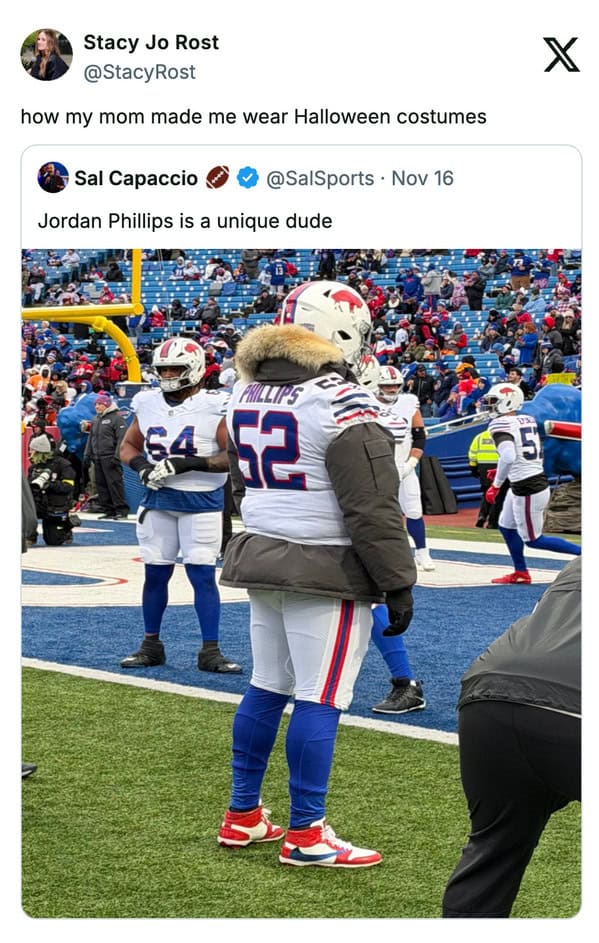Viewport: 599px width, 943px height.
Task: Open the quoted 'Jordan Phillips is a unique dude' text
Action: (185, 221)
